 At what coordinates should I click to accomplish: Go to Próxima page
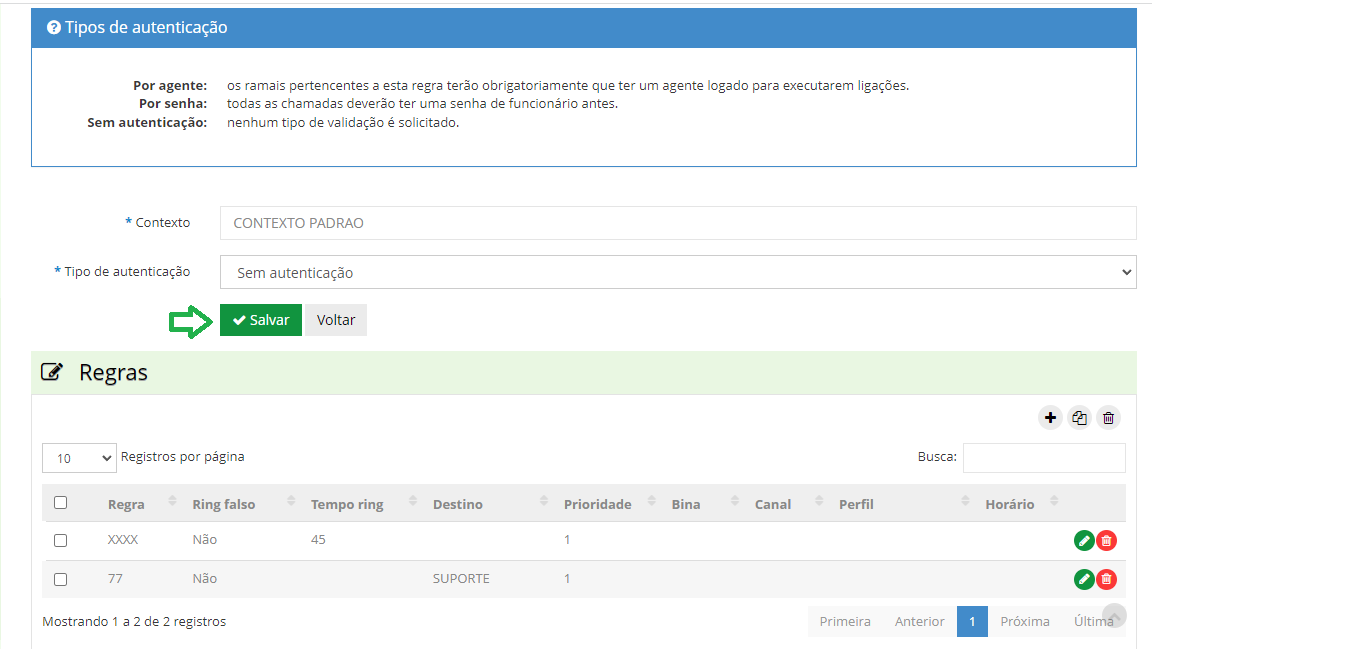coord(1025,621)
